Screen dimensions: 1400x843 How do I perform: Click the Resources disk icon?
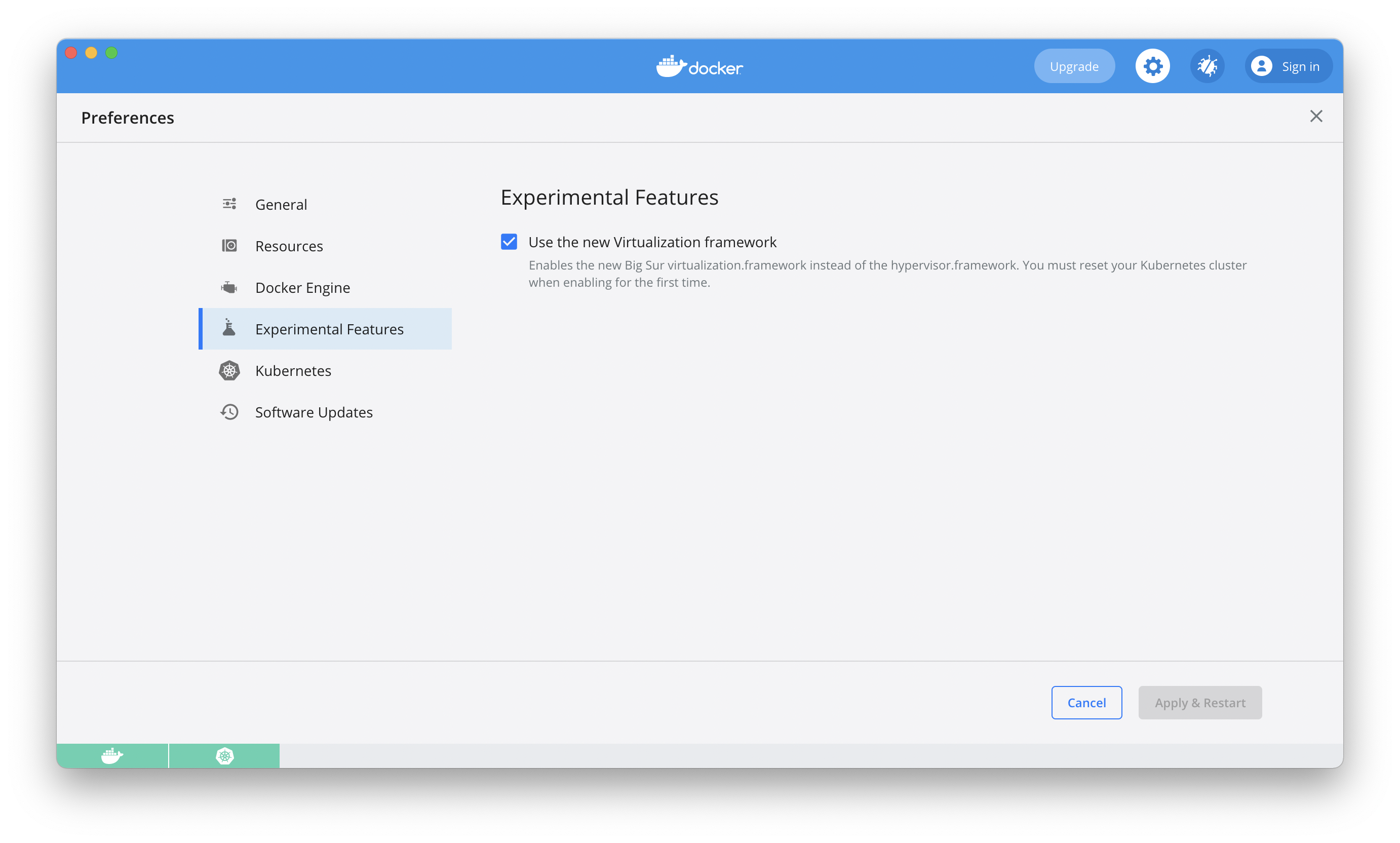tap(229, 245)
